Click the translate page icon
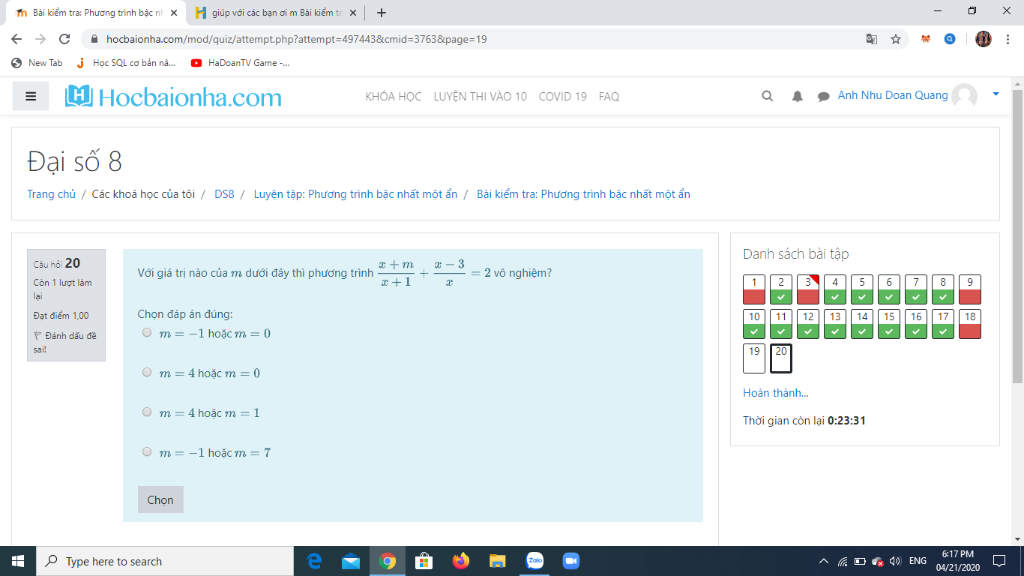This screenshot has height=576, width=1024. (871, 39)
